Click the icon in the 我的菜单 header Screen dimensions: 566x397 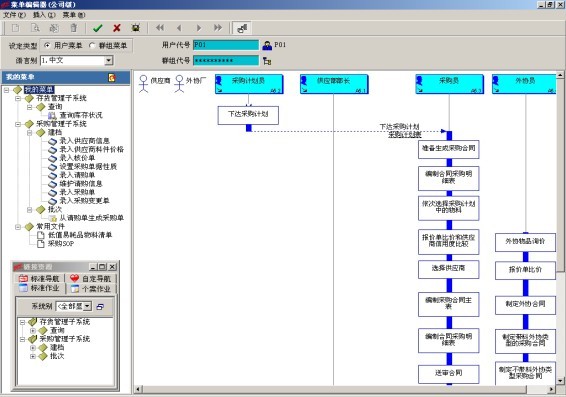point(112,77)
